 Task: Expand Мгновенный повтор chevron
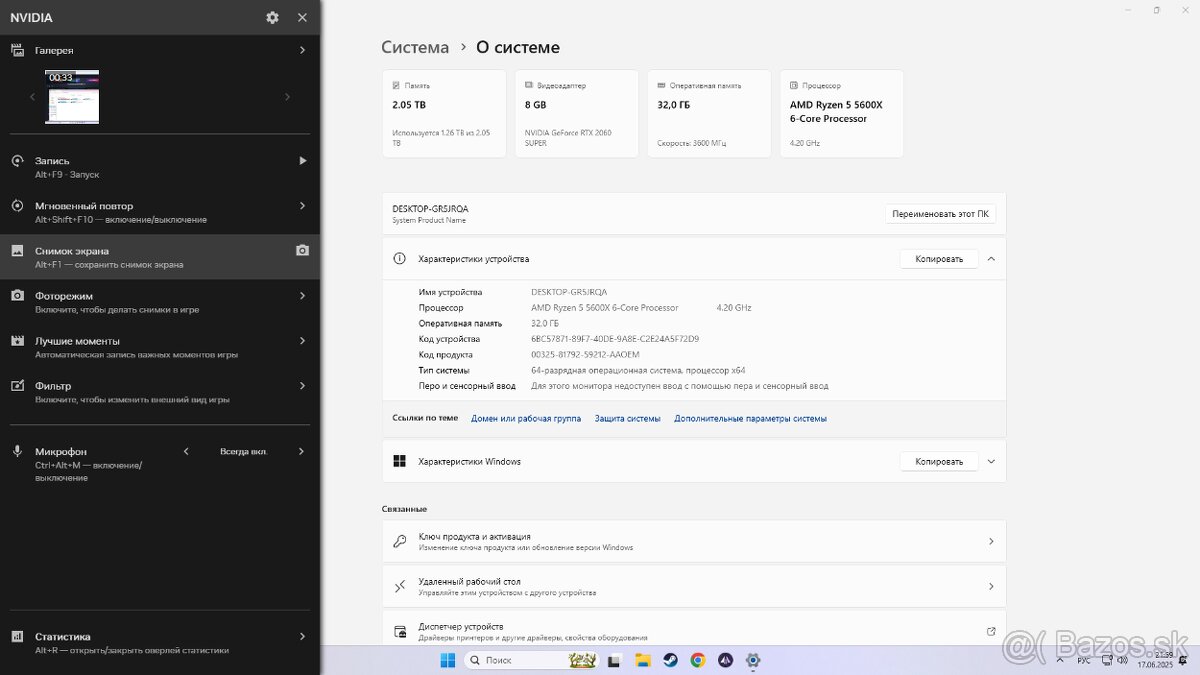pos(302,206)
